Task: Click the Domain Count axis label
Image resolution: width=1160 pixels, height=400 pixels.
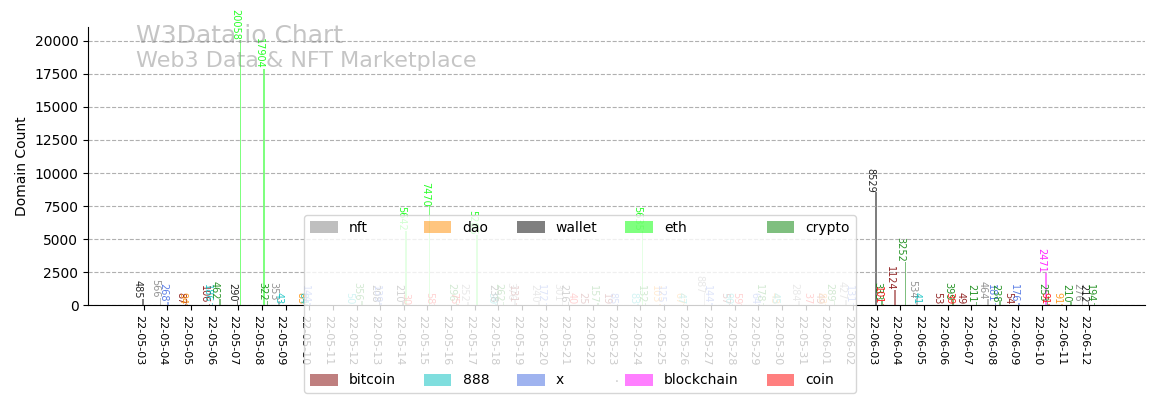Action: coord(21,166)
